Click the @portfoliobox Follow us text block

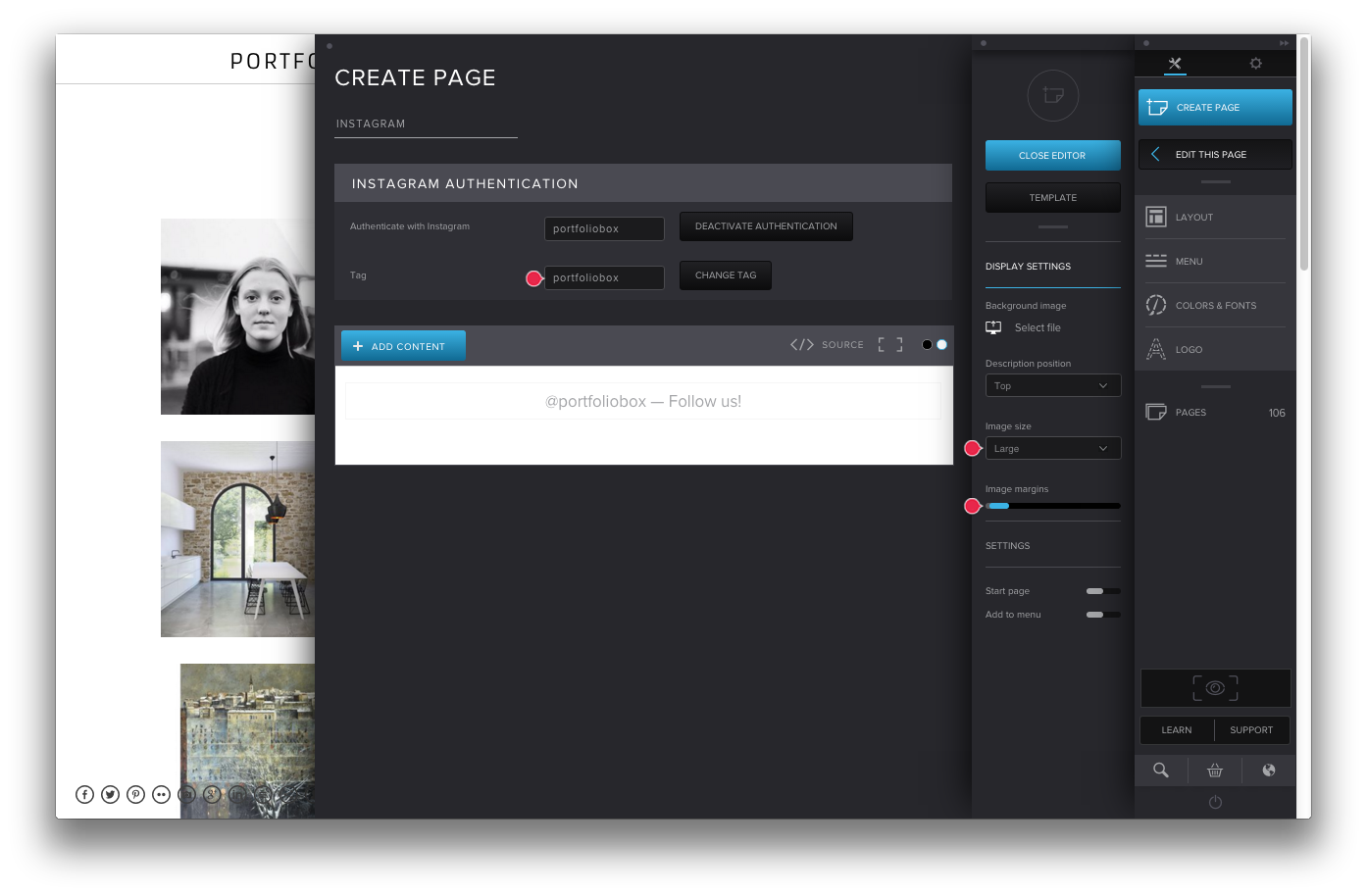[x=643, y=401]
